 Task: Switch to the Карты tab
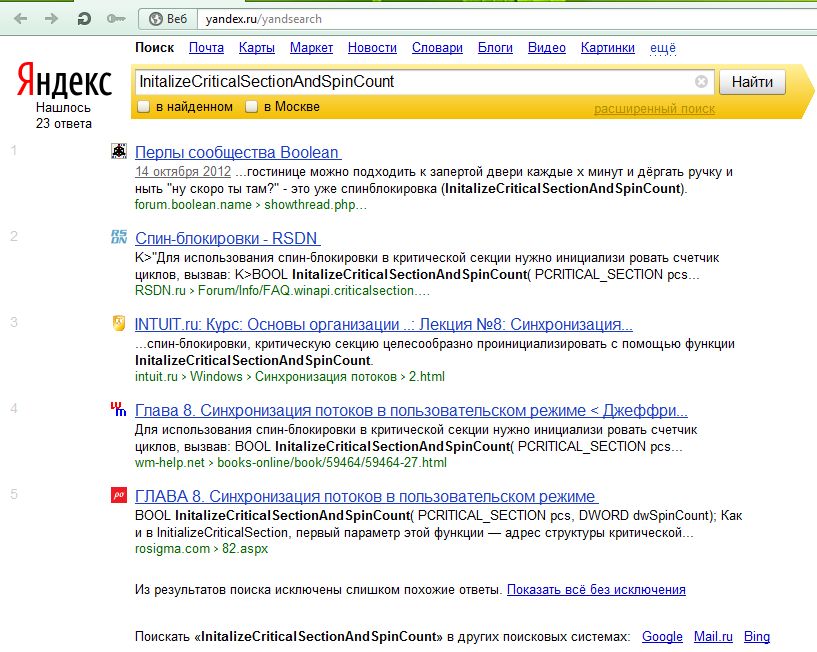click(x=257, y=48)
